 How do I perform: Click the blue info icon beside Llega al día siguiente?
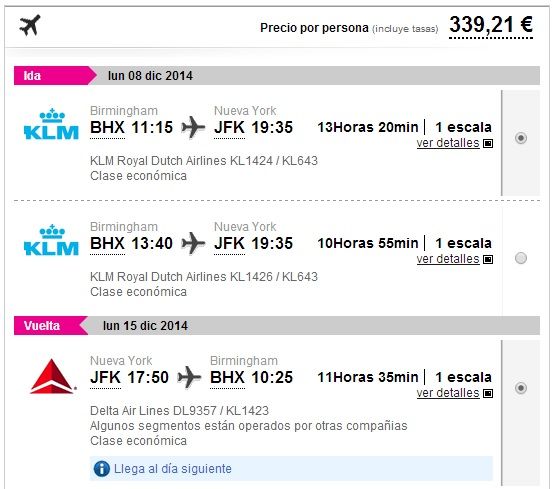tap(102, 469)
